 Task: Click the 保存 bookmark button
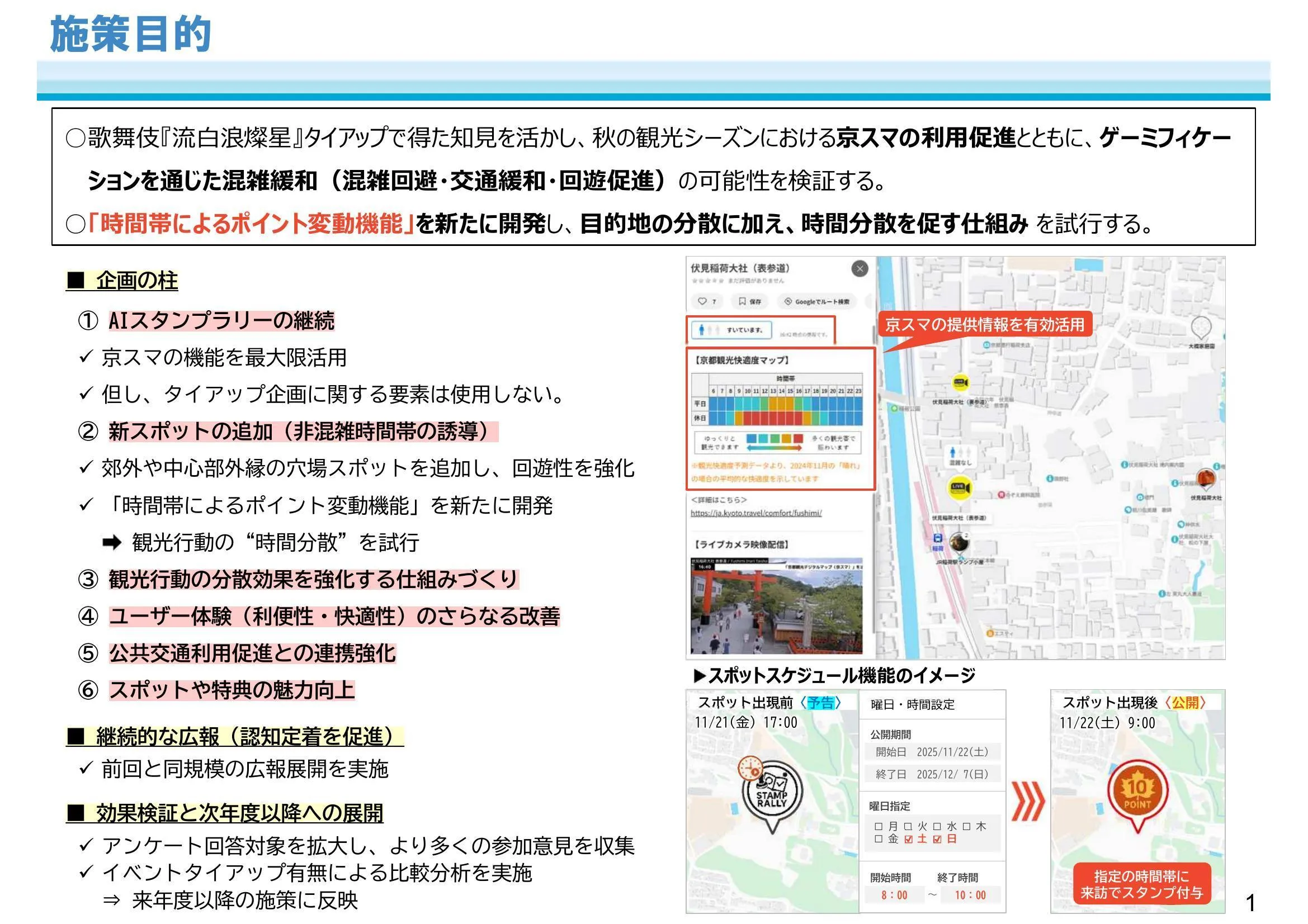[749, 301]
